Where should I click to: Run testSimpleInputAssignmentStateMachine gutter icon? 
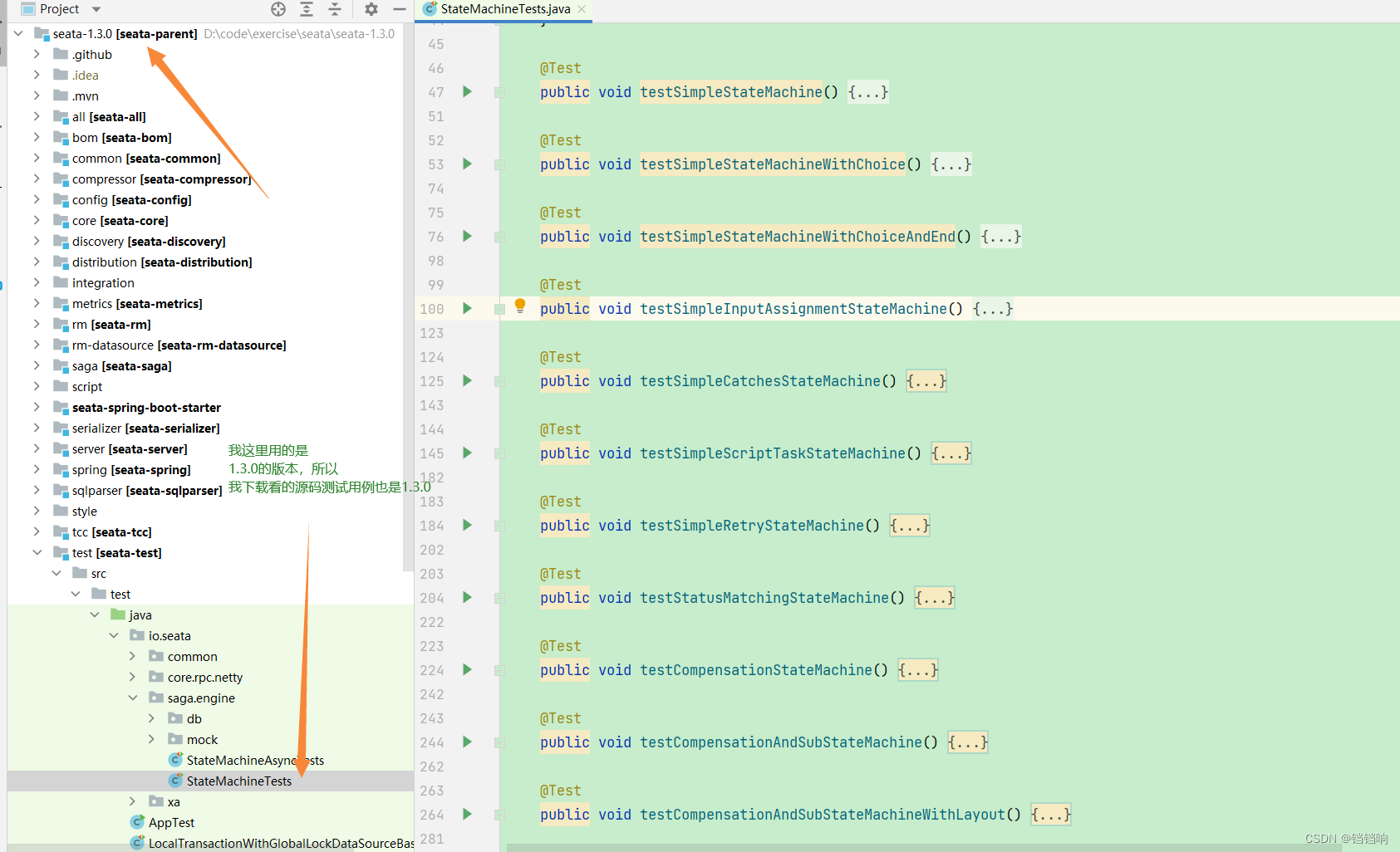[x=467, y=308]
